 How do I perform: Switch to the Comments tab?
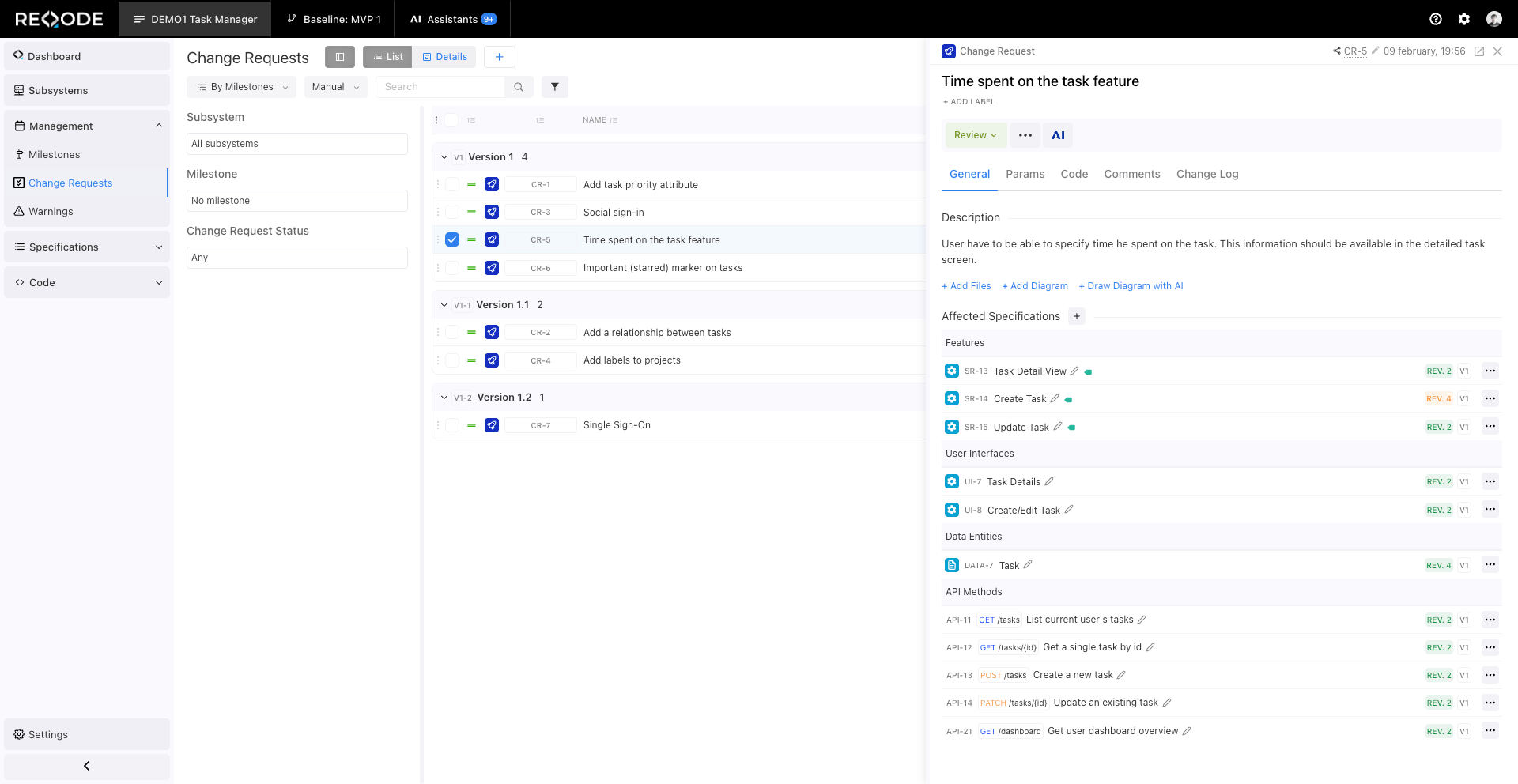click(x=1132, y=174)
